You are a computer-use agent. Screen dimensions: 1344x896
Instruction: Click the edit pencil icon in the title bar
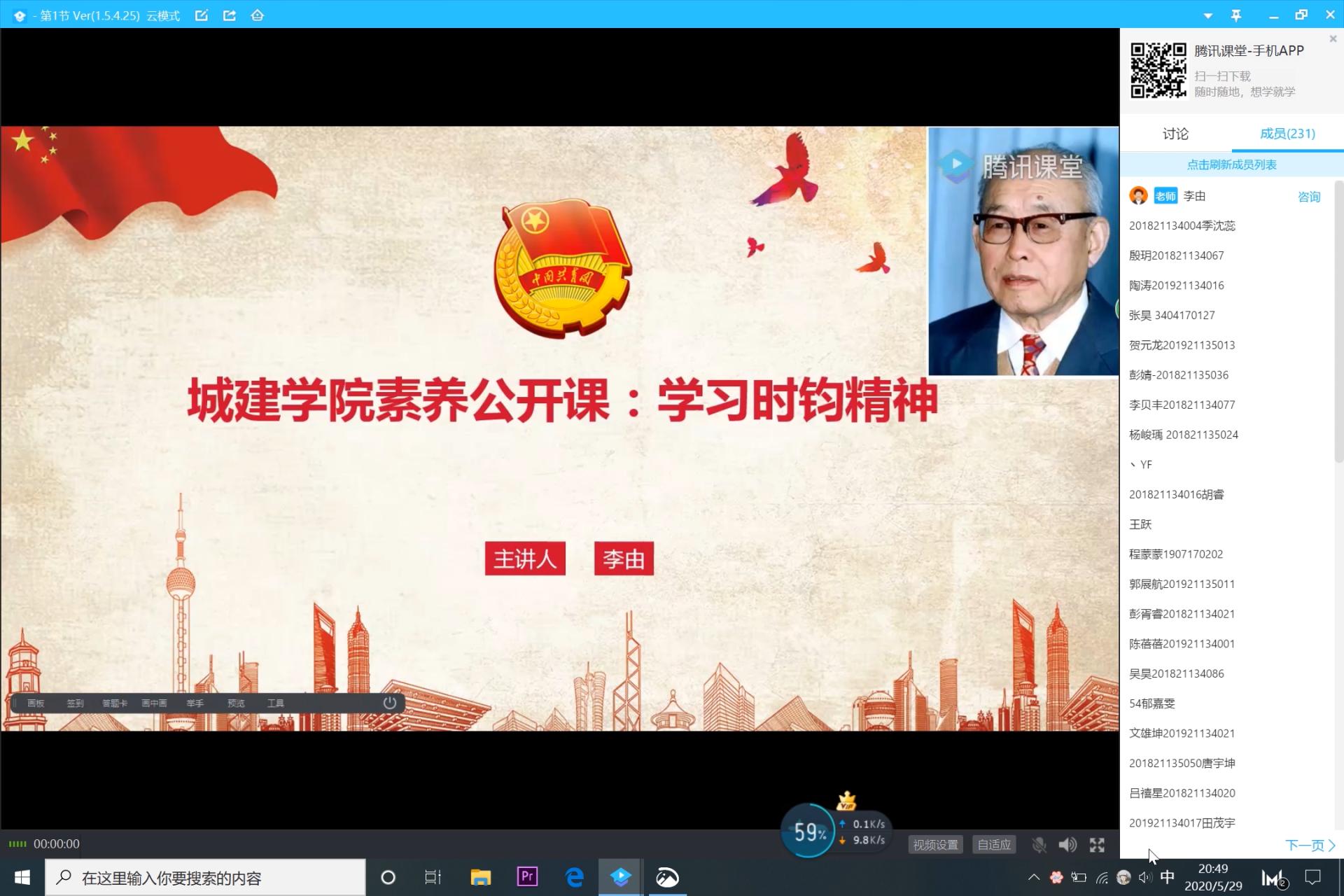click(x=202, y=15)
